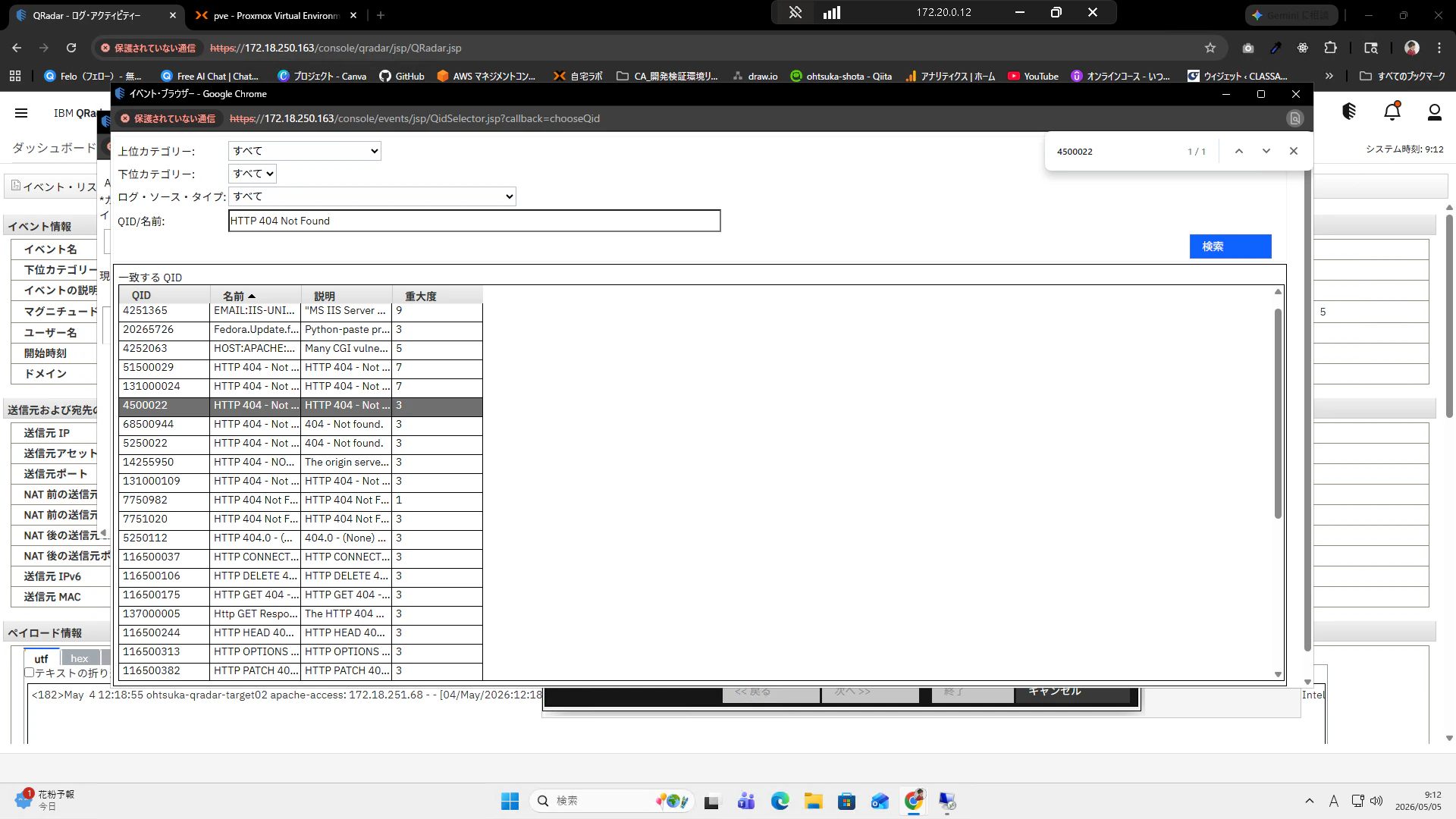Click the event browser window scrollbar
This screenshot has height=819, width=1456.
point(1307,409)
